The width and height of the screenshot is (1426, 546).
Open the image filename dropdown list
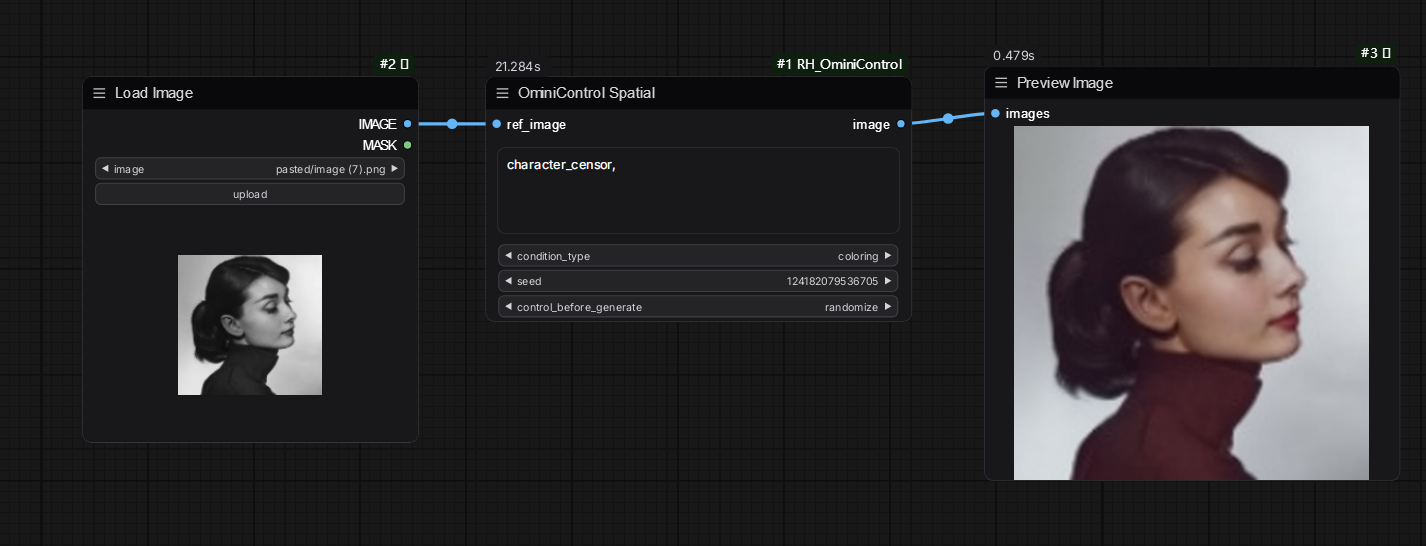pos(250,169)
